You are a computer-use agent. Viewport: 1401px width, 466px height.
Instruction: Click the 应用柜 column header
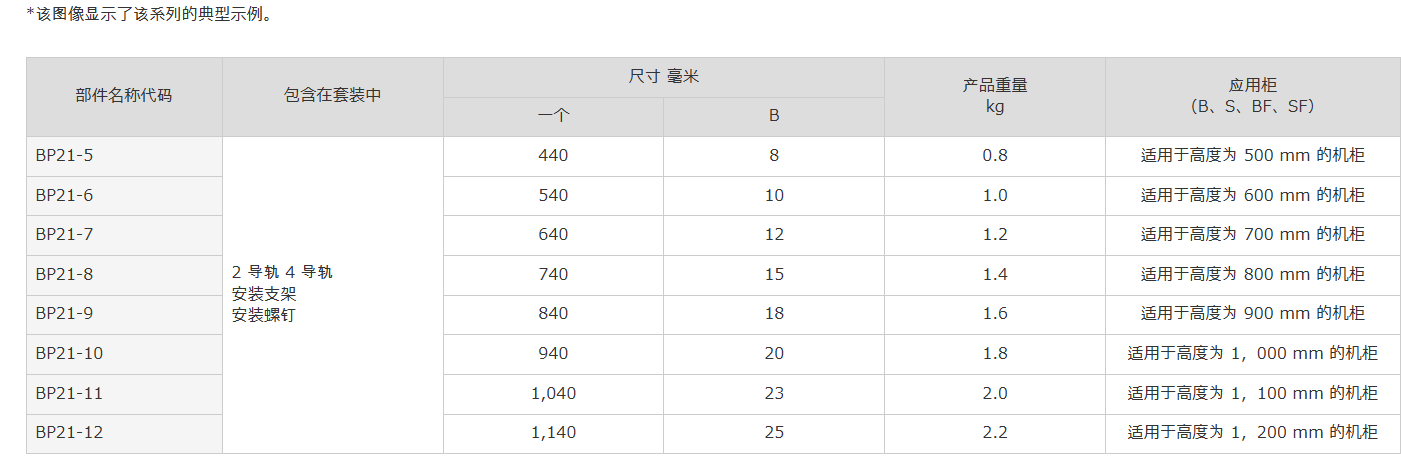1253,97
